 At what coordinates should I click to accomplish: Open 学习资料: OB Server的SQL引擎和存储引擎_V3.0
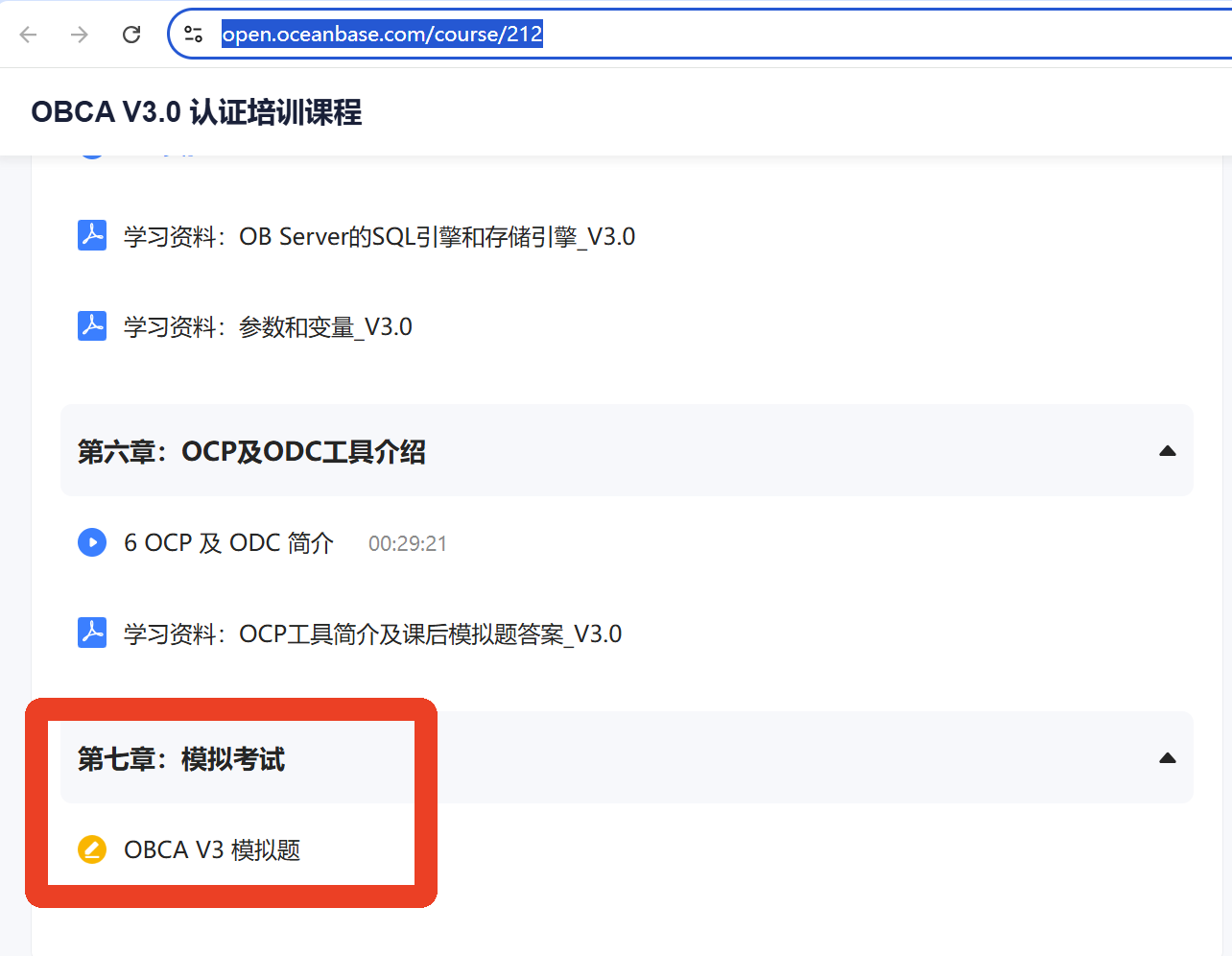coord(379,236)
